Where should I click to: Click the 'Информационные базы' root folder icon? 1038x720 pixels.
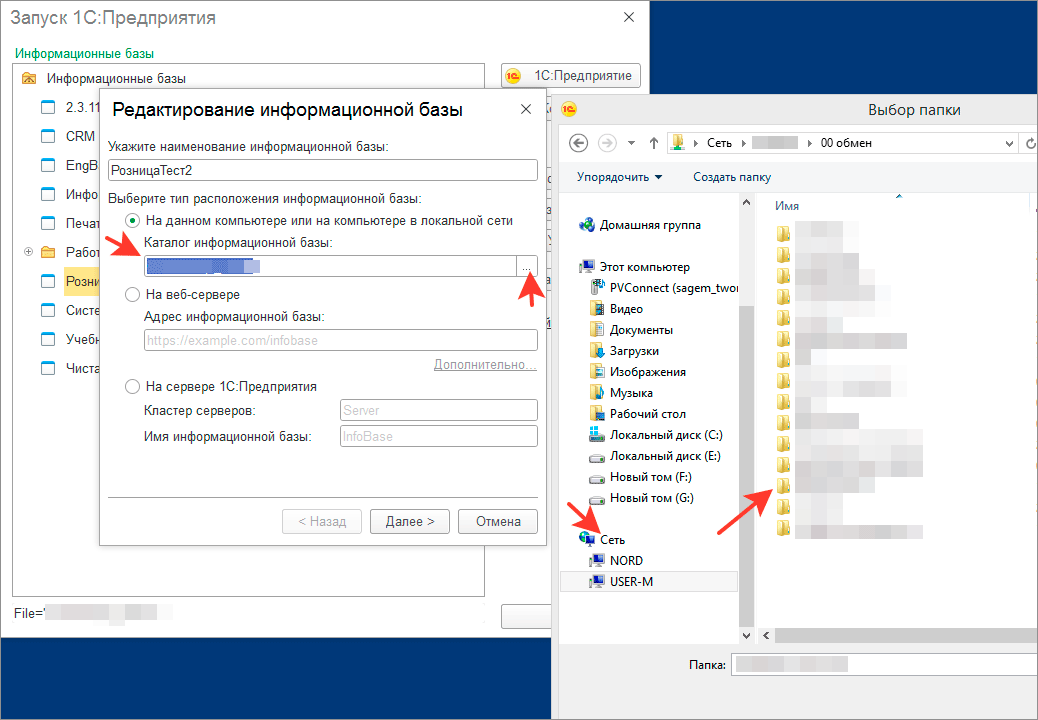click(29, 78)
